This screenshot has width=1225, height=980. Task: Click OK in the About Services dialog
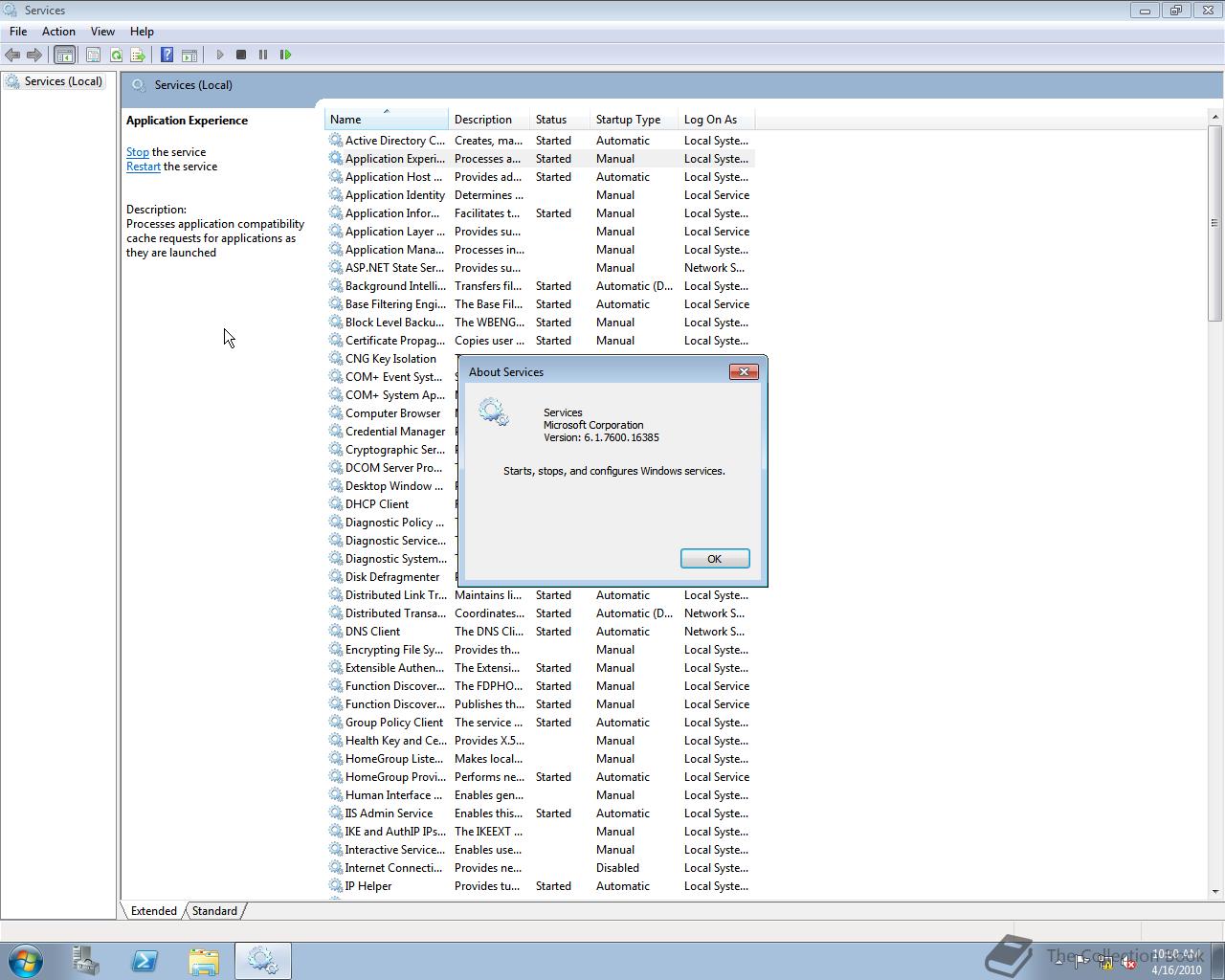pos(715,559)
